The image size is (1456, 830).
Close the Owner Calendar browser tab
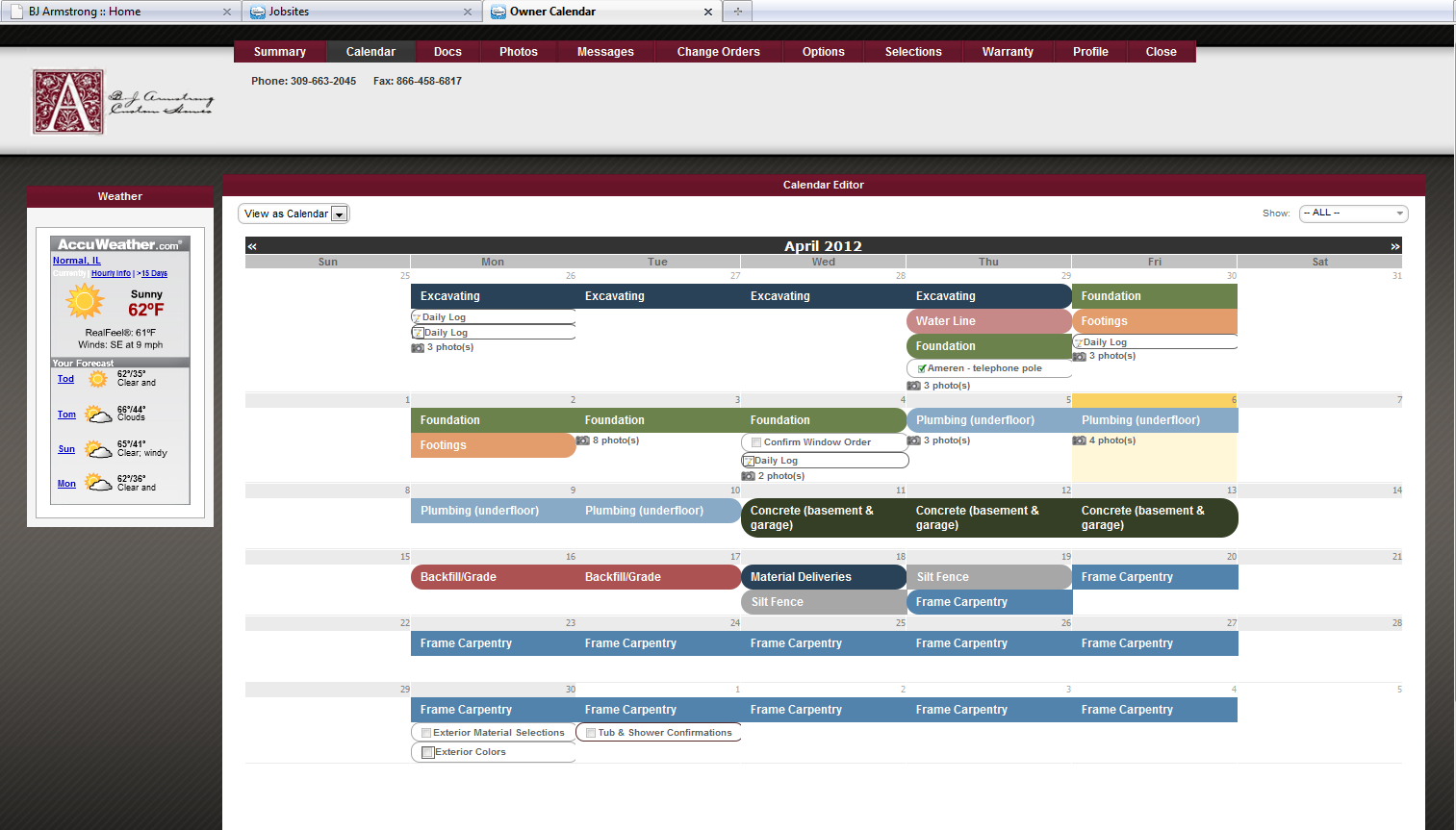coord(708,13)
